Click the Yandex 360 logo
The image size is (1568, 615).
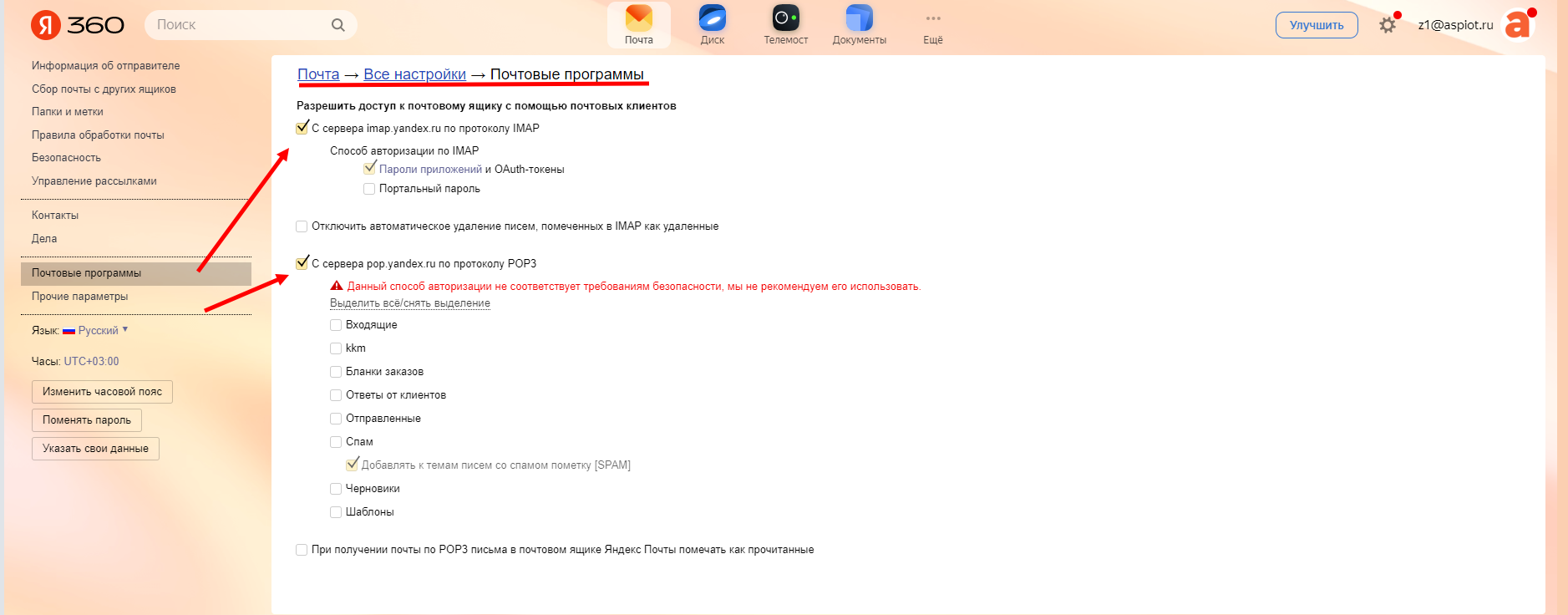click(x=78, y=25)
